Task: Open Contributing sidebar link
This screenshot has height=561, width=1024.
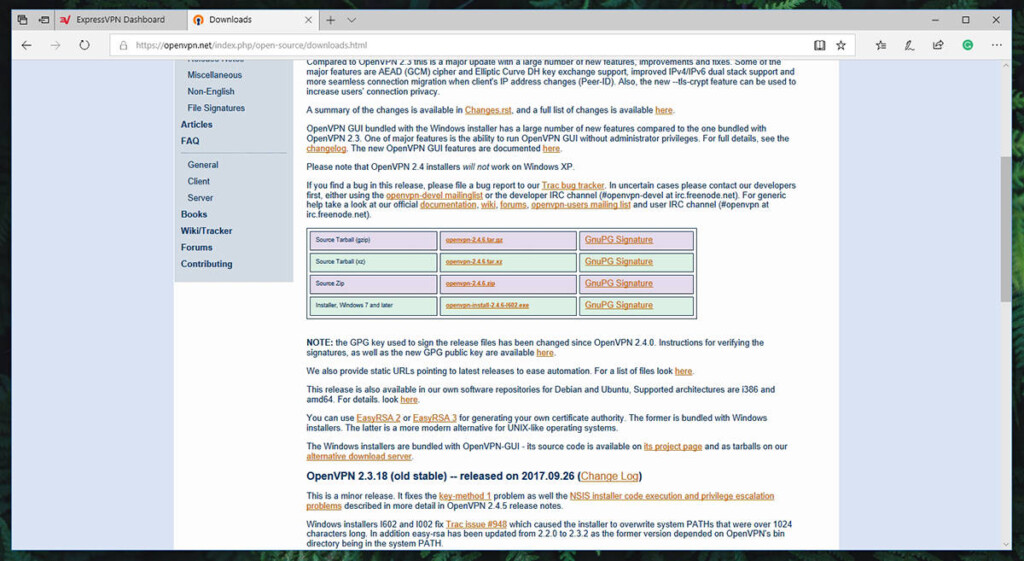Action: [206, 264]
